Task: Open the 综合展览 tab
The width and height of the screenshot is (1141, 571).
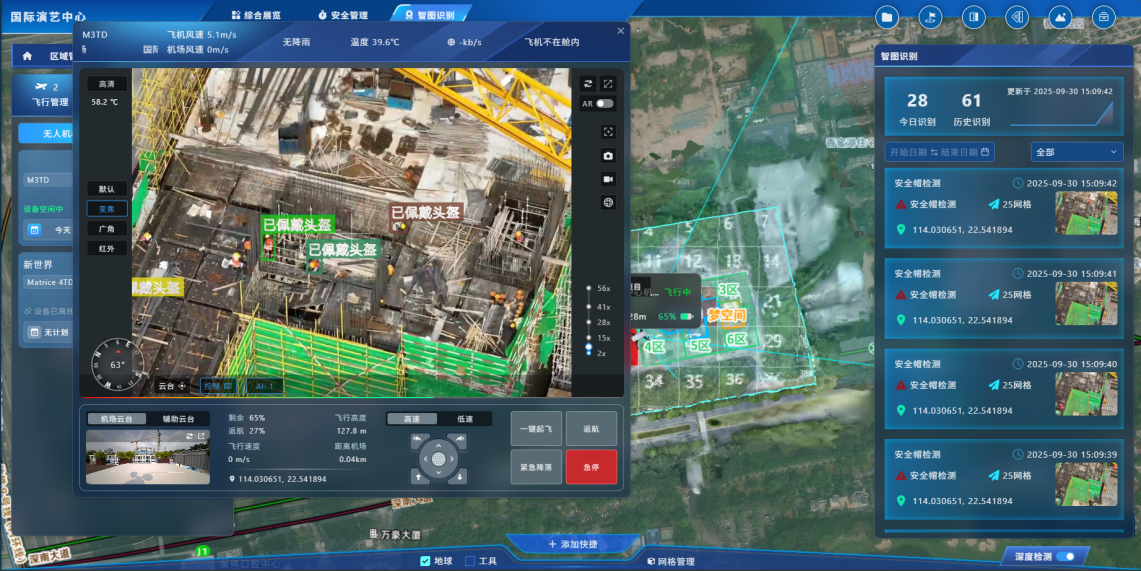Action: pyautogui.click(x=256, y=15)
